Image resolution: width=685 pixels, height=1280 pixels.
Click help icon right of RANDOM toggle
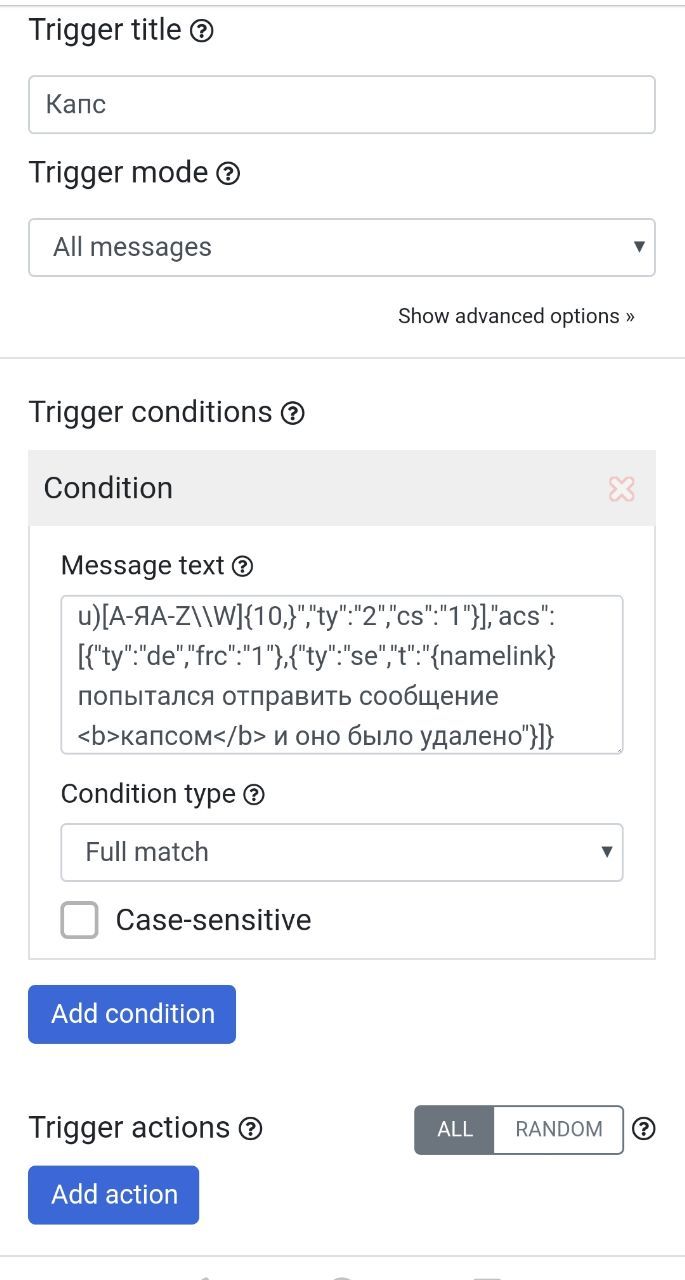[x=645, y=1129]
